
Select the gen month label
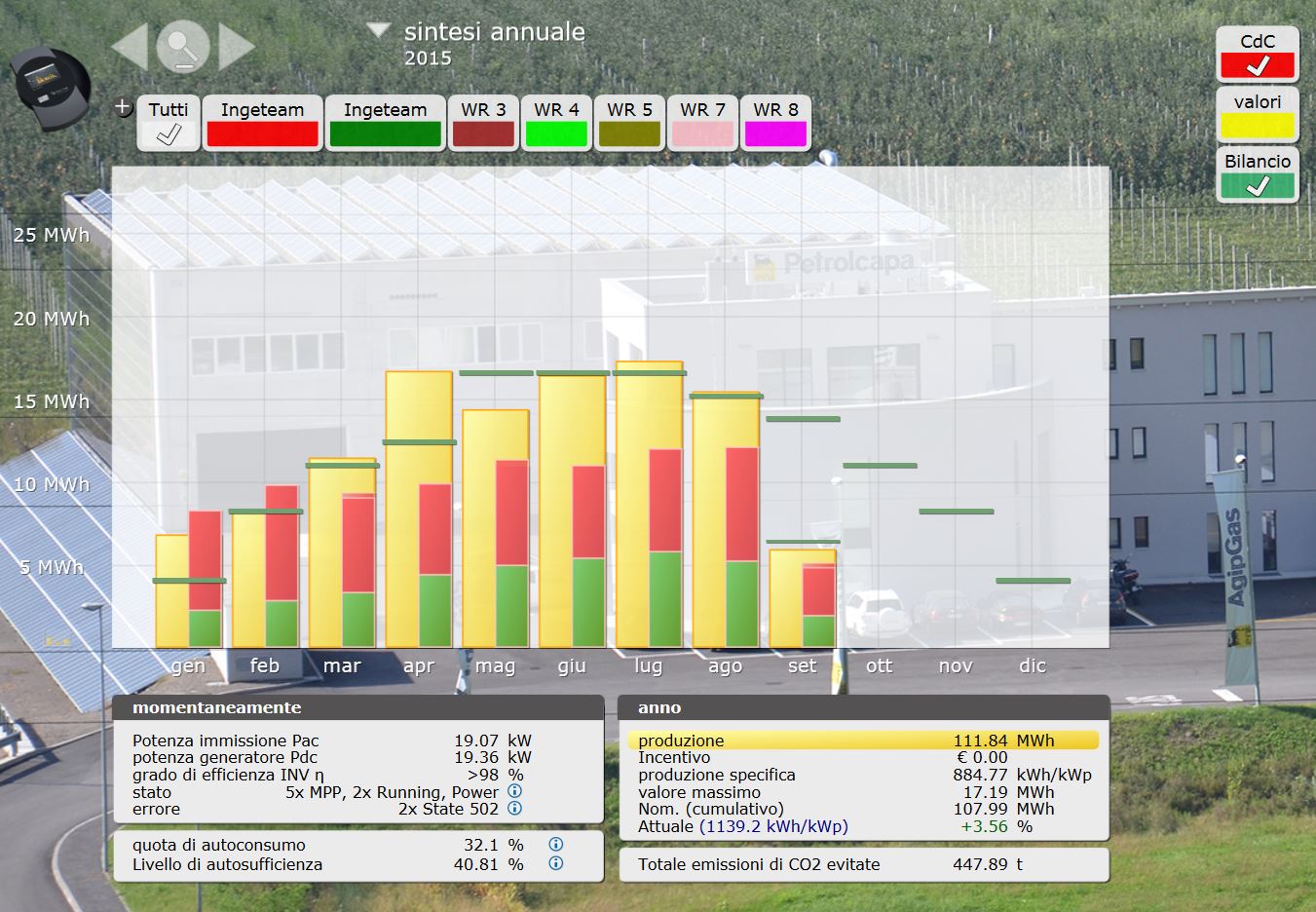[x=188, y=666]
